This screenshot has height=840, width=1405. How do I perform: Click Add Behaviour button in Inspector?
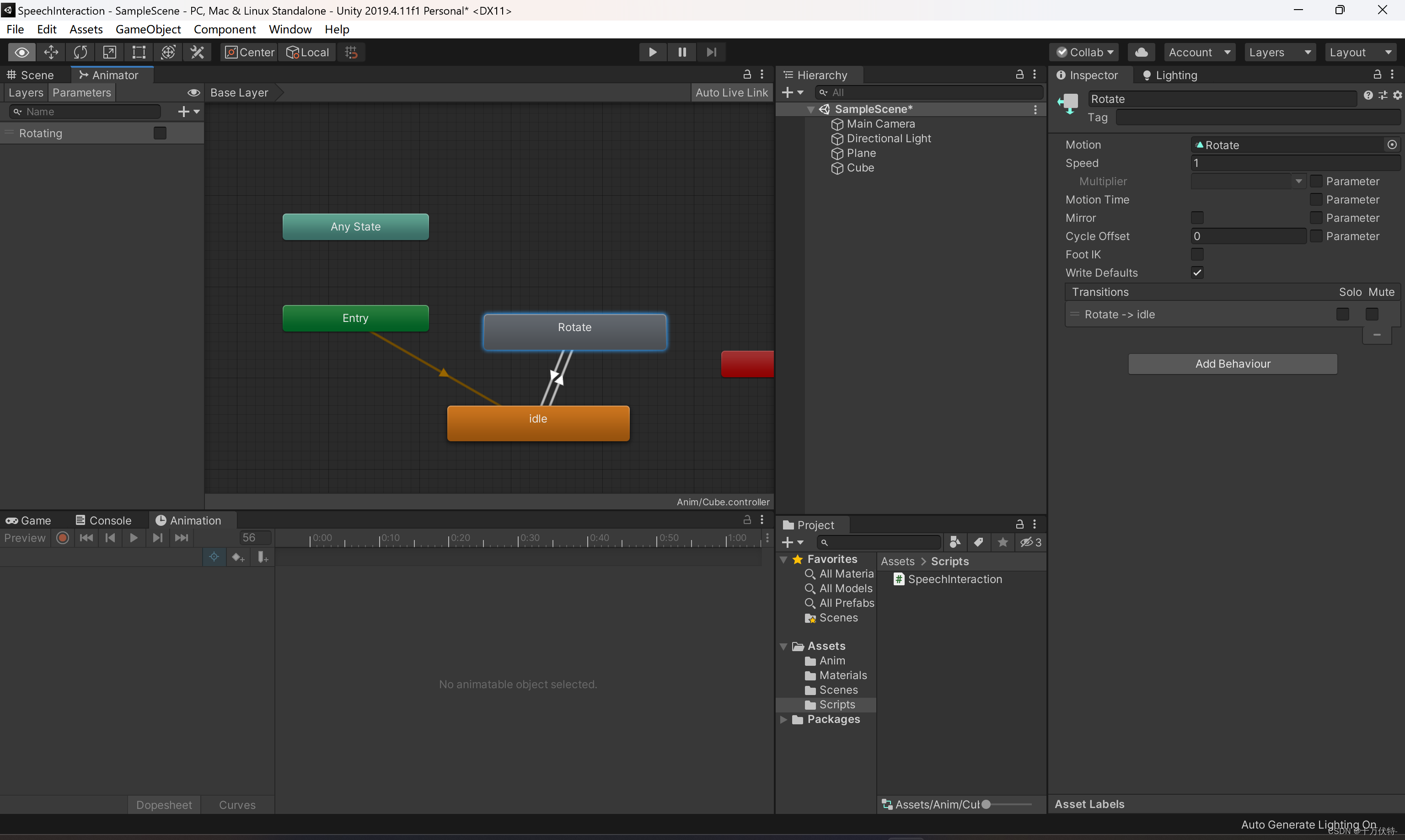coord(1232,363)
